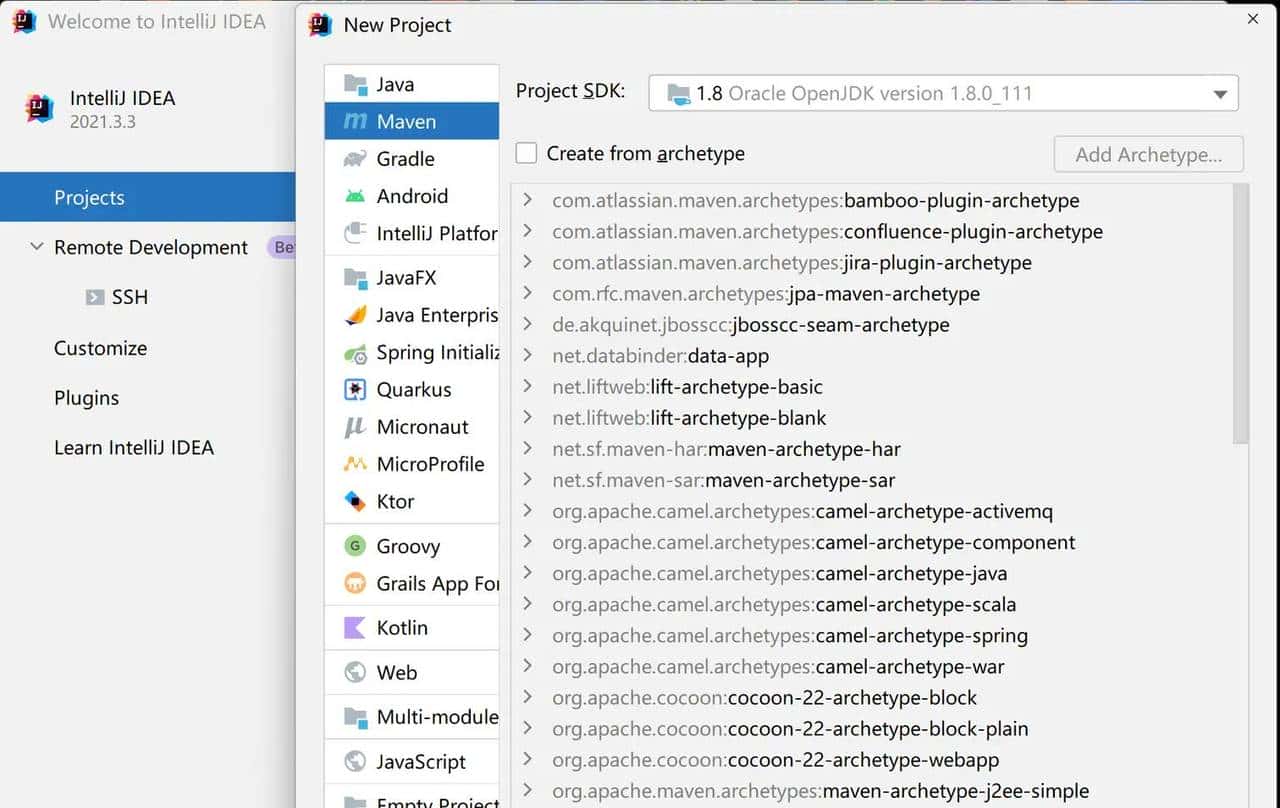
Task: Click the New Project dialog logo icon
Action: pyautogui.click(x=321, y=25)
